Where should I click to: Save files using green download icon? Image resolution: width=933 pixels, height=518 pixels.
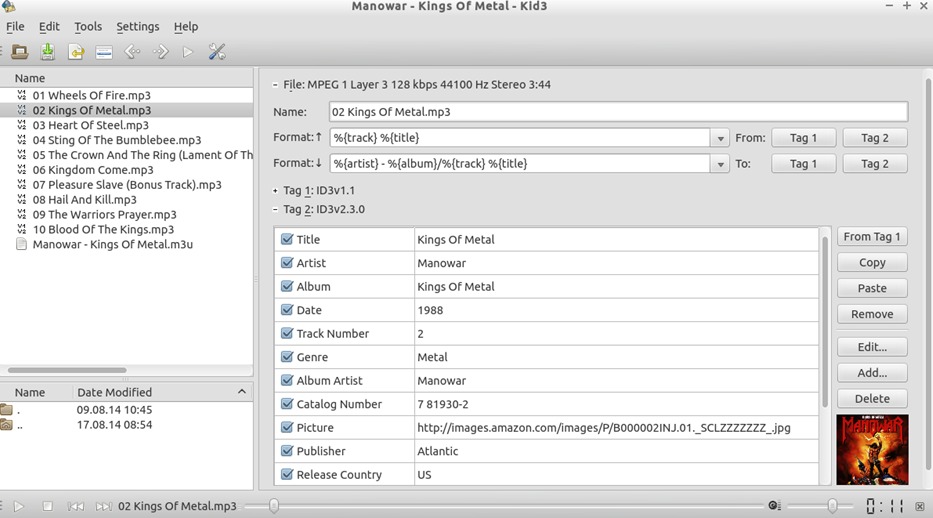(x=48, y=52)
